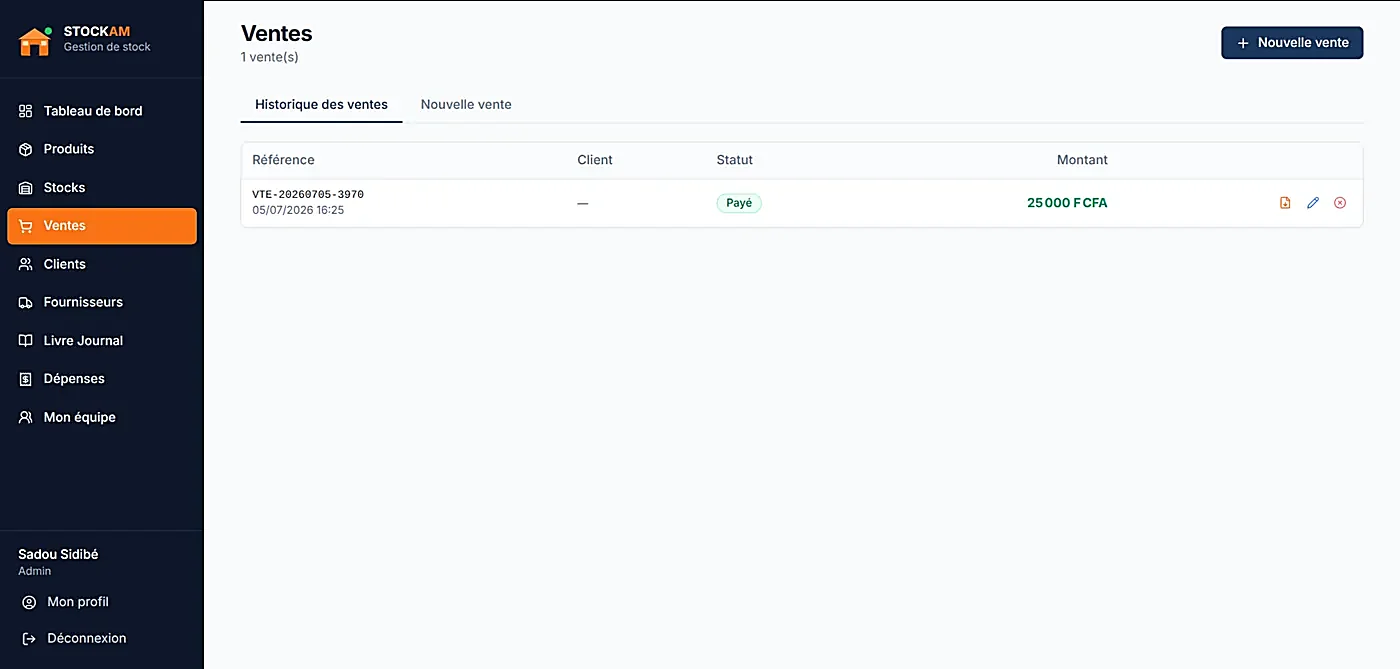The width and height of the screenshot is (1400, 669).
Task: Click the Ventes page heading
Action: (277, 34)
